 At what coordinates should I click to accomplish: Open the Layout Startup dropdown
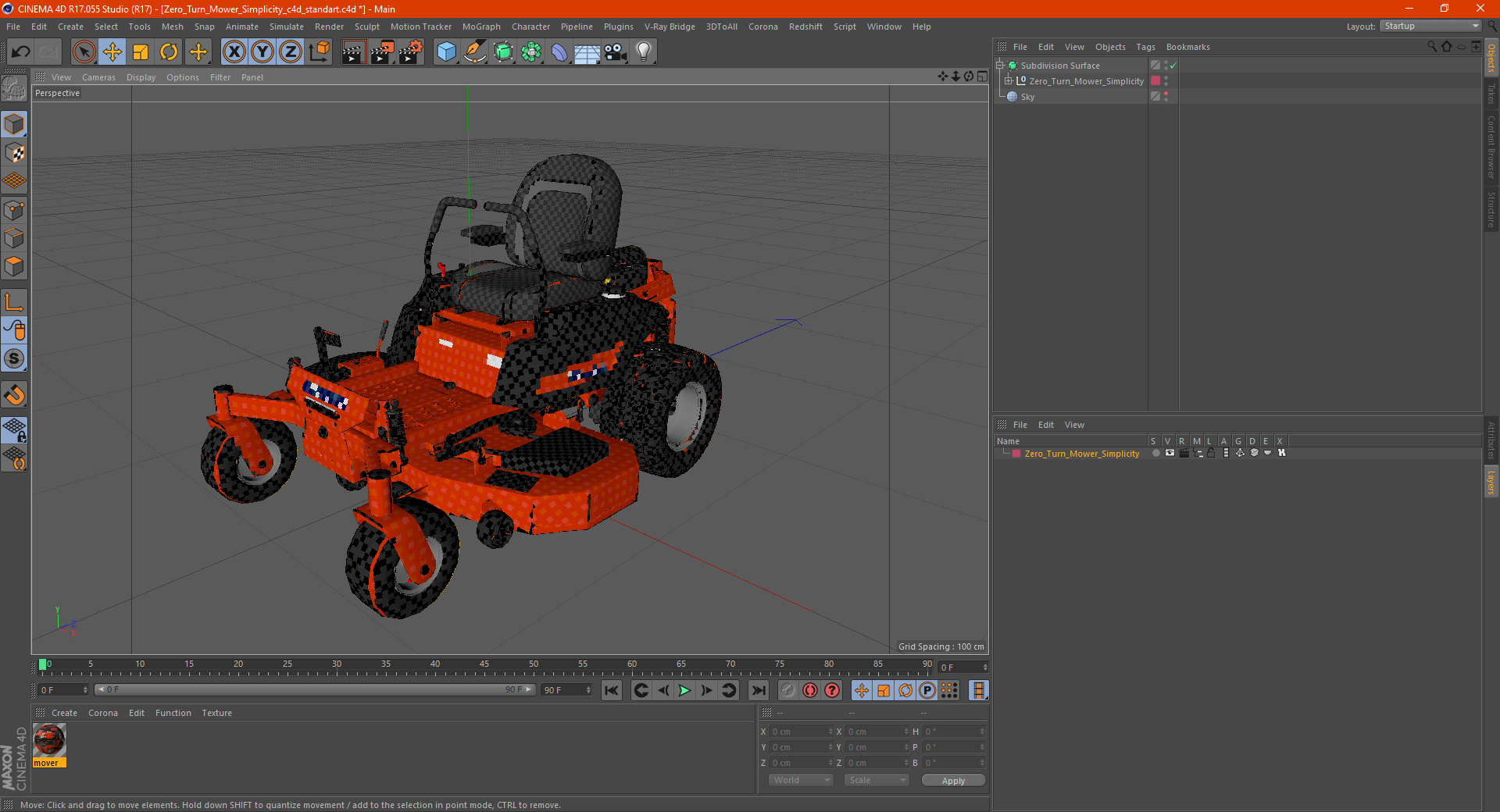coord(1430,27)
